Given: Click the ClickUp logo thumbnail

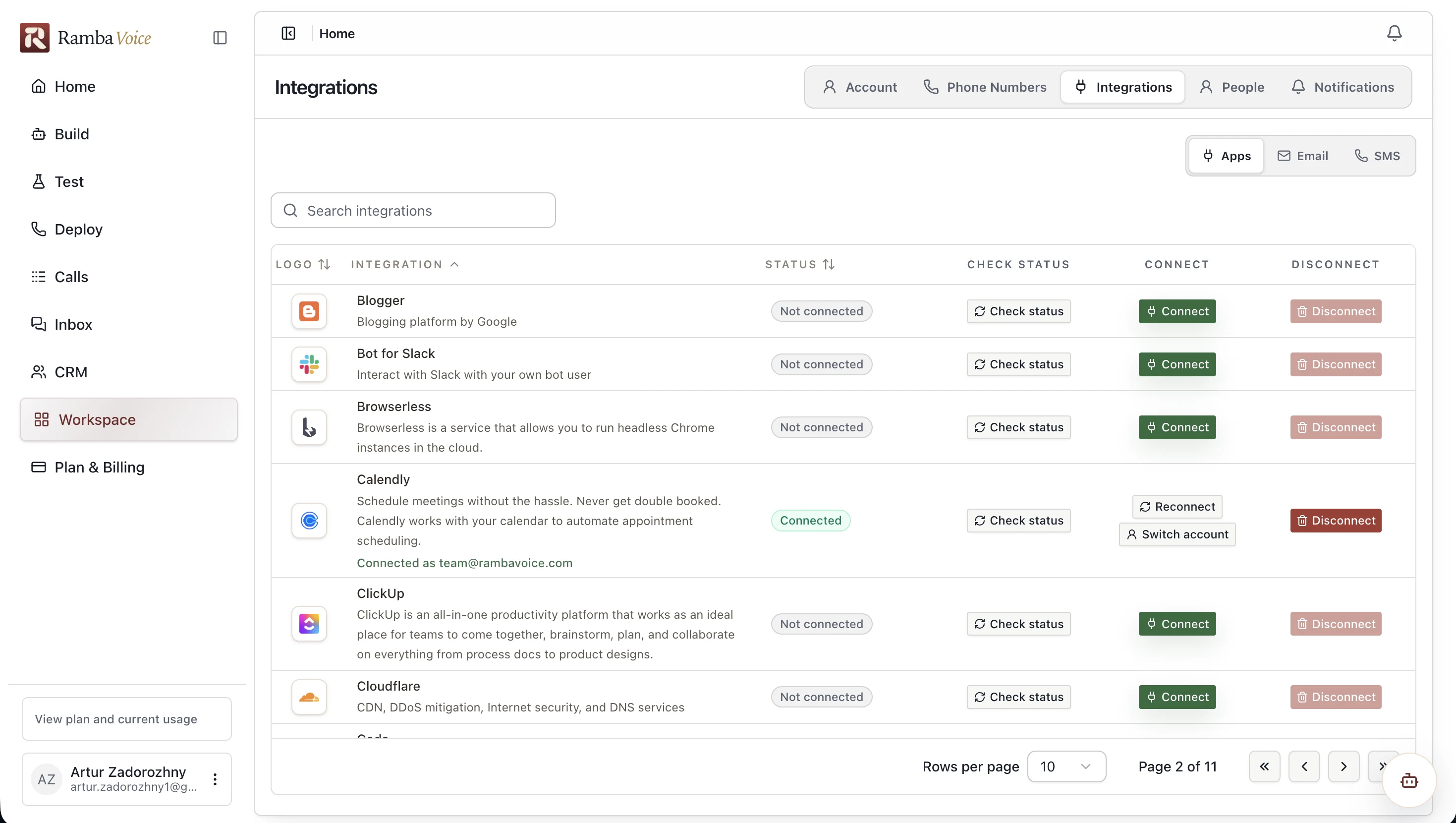Looking at the screenshot, I should click(309, 624).
